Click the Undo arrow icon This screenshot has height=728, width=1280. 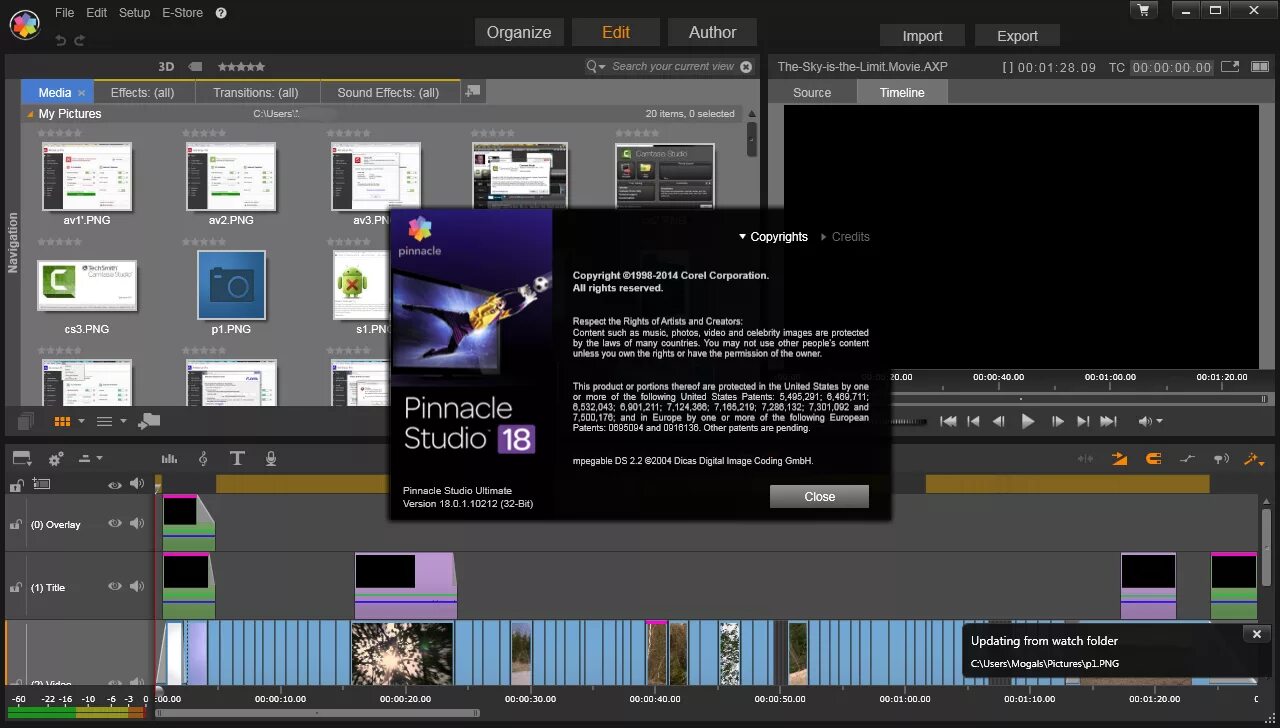click(60, 40)
